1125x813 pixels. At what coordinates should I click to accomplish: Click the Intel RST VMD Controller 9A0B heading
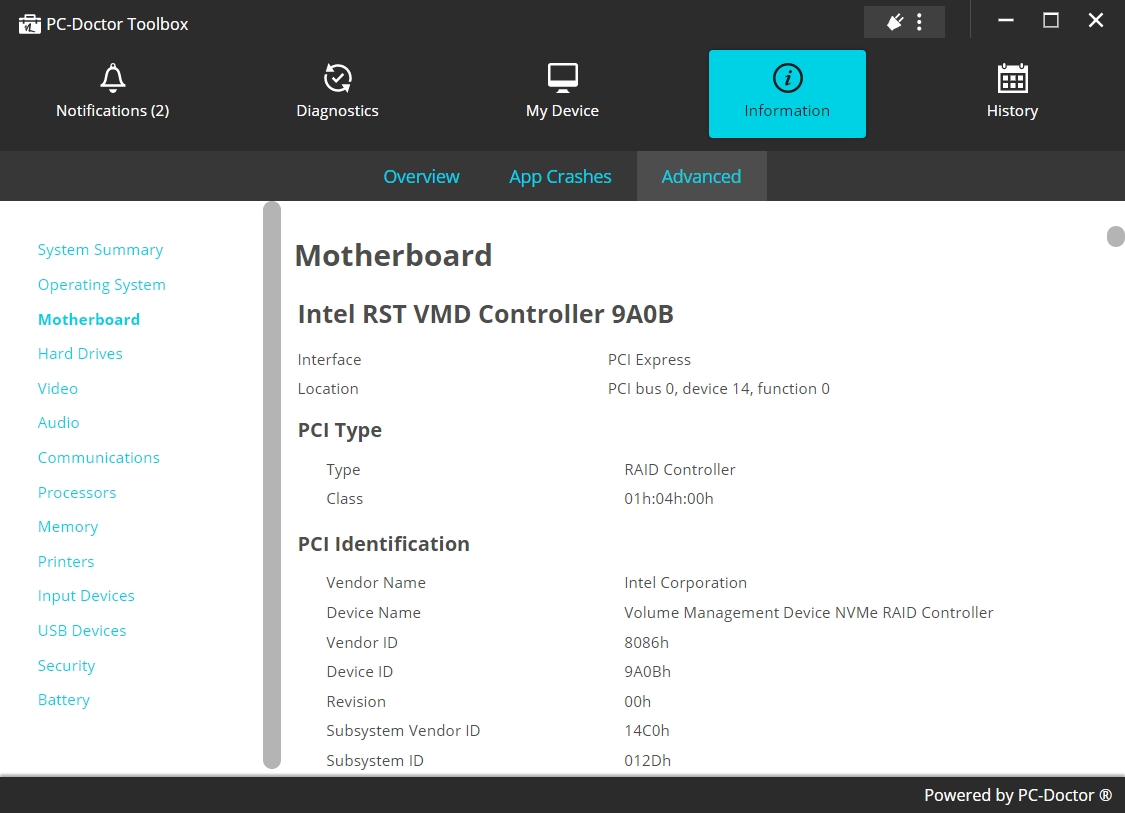pyautogui.click(x=486, y=314)
